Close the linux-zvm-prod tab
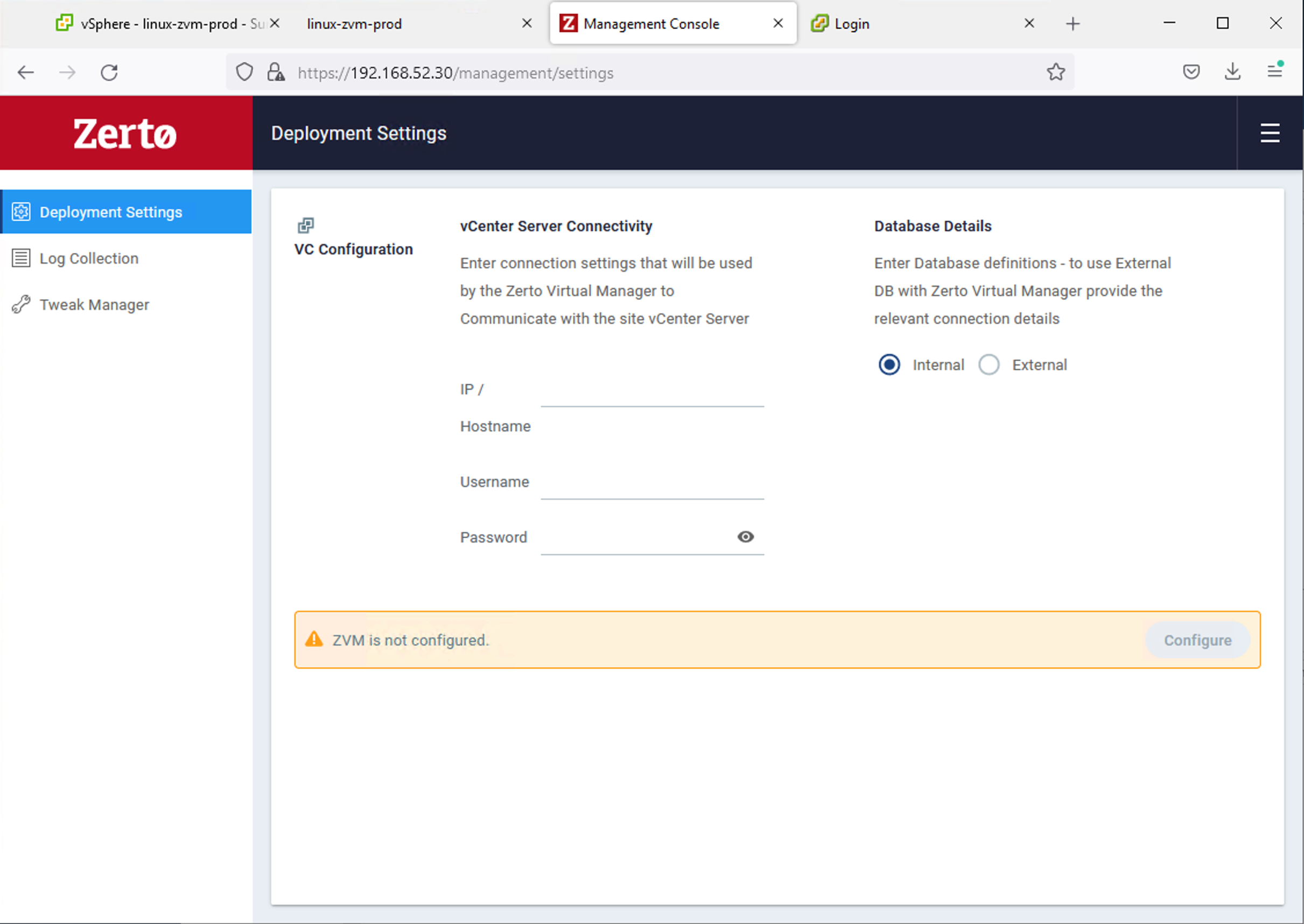 (527, 23)
